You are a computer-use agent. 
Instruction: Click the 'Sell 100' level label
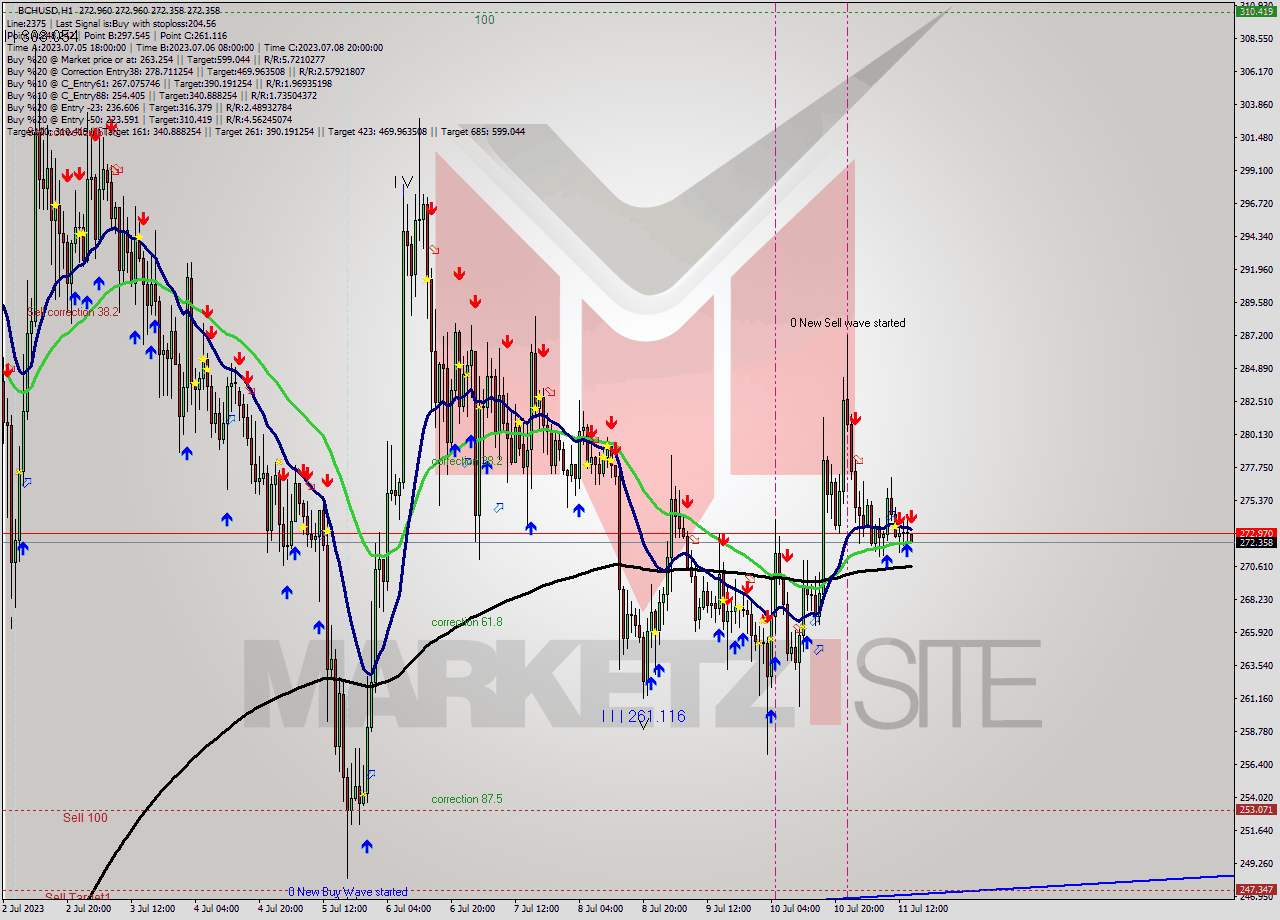pos(85,817)
